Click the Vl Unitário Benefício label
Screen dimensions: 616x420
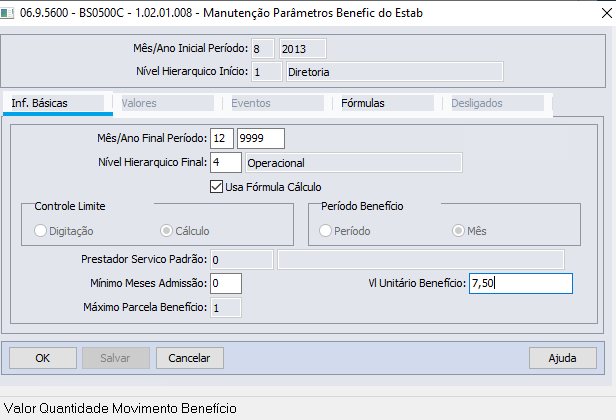tap(417, 283)
